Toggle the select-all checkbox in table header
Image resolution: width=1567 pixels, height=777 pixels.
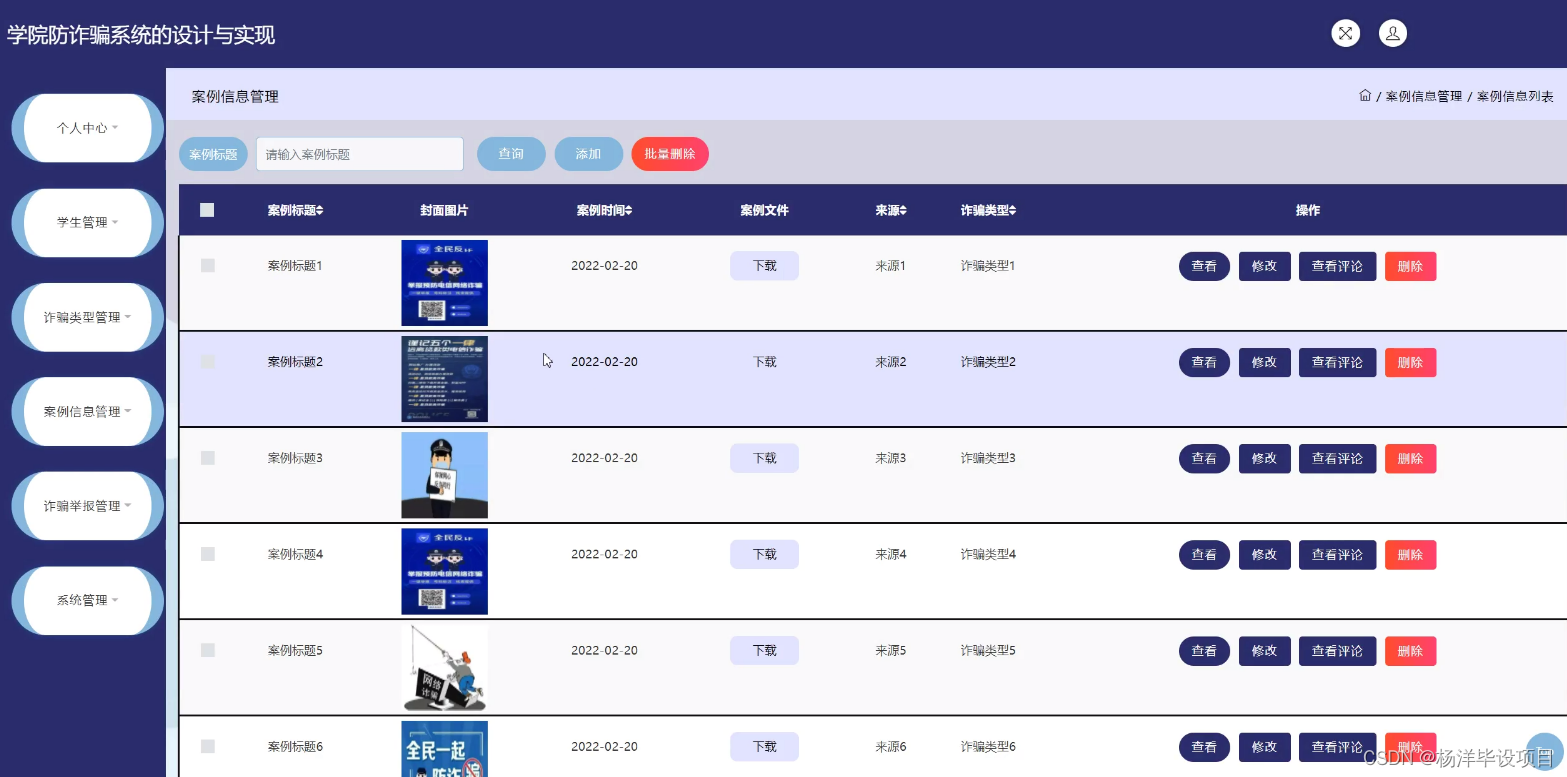coord(208,210)
